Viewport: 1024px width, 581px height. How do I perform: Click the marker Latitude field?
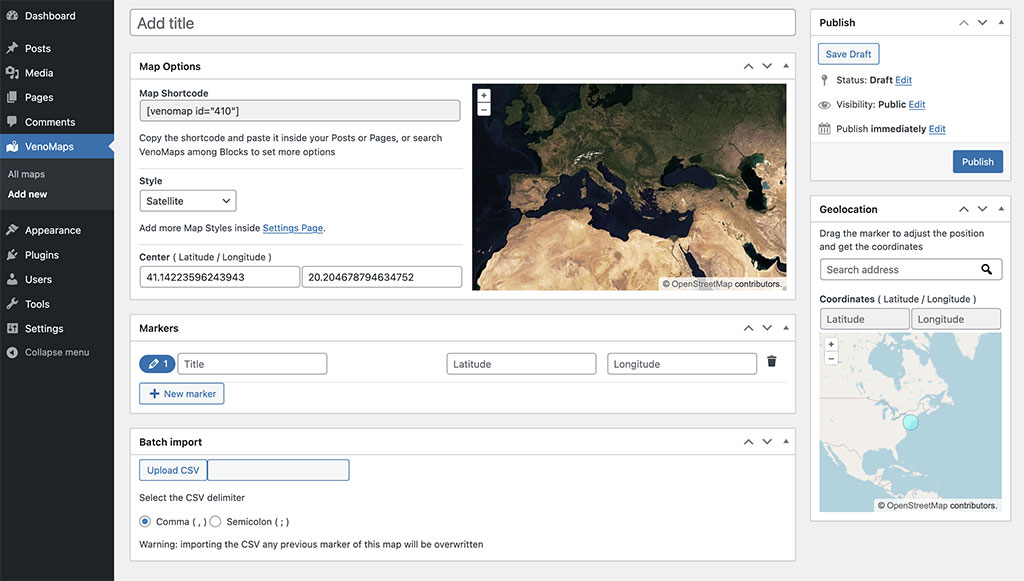(521, 364)
